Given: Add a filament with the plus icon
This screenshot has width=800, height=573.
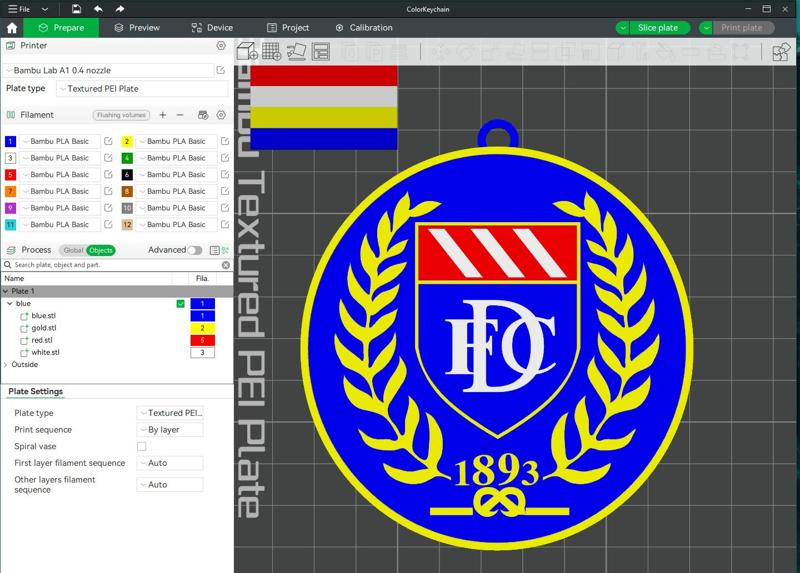Looking at the screenshot, I should [163, 115].
